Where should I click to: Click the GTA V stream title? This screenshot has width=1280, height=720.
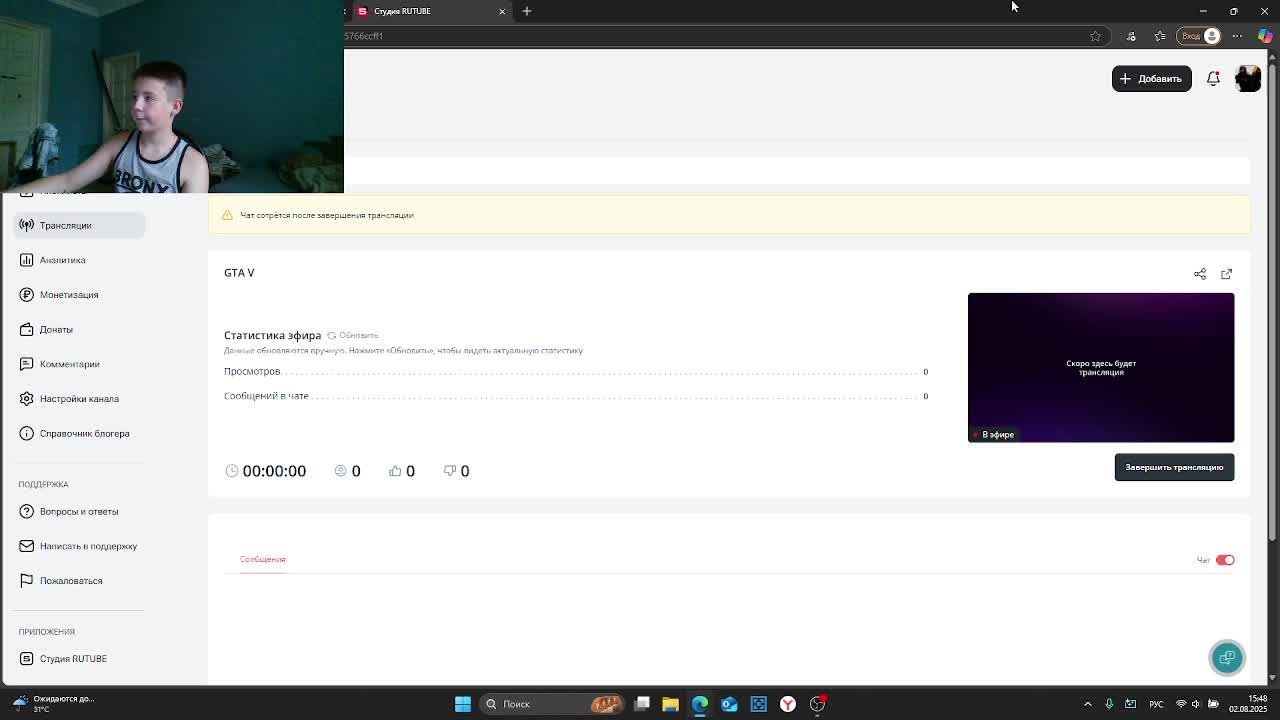coord(239,273)
